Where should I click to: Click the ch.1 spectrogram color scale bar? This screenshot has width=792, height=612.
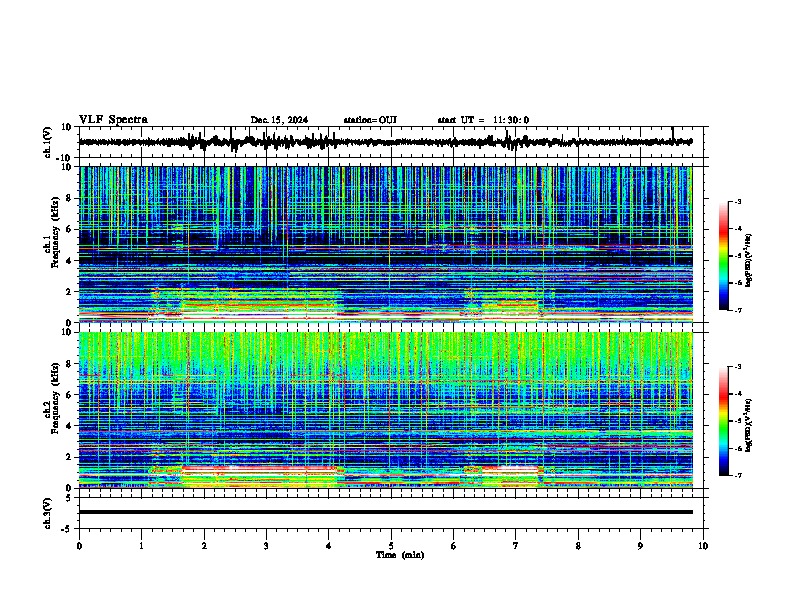tap(724, 256)
